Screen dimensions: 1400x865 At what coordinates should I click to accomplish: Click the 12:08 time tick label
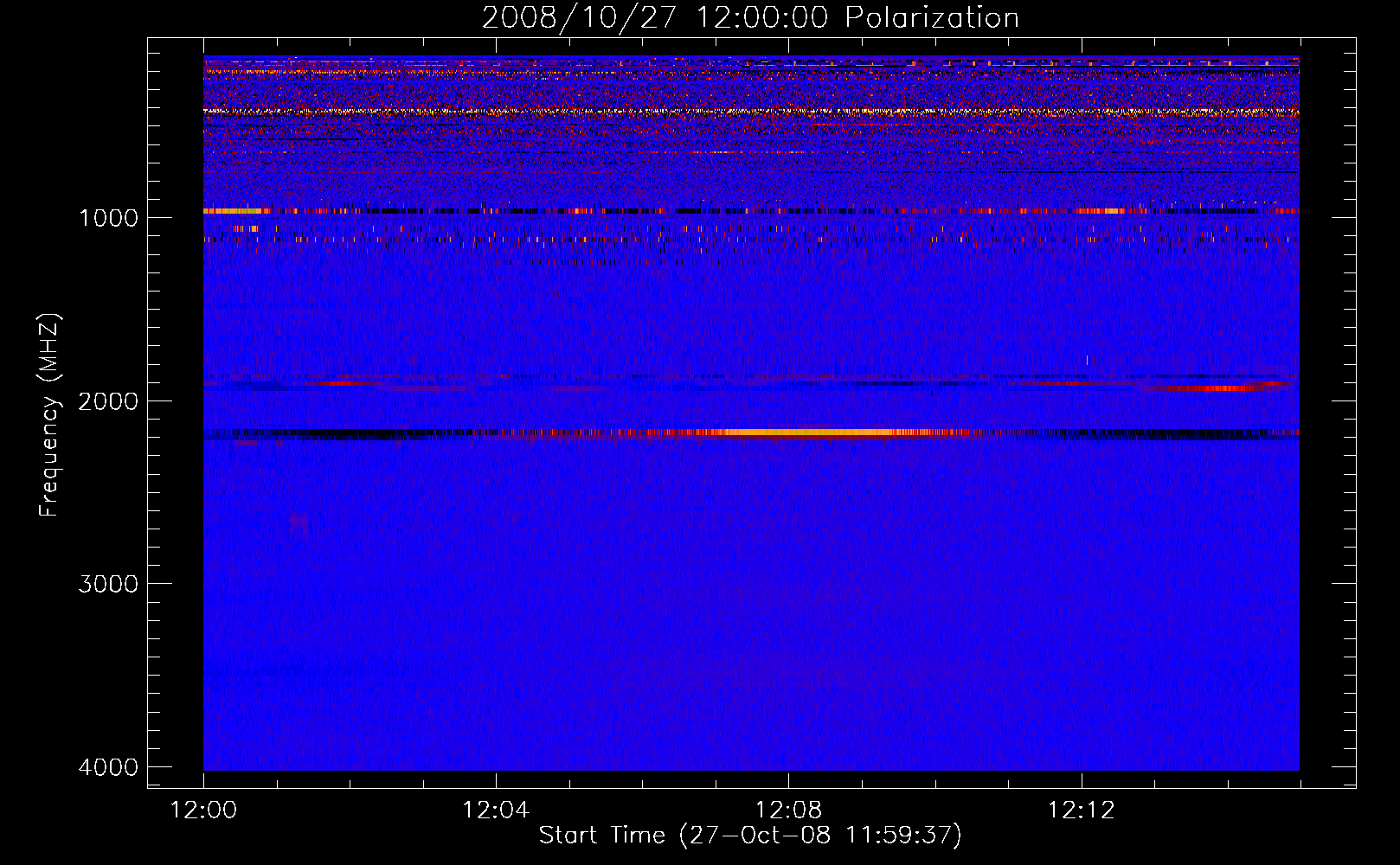click(x=788, y=811)
